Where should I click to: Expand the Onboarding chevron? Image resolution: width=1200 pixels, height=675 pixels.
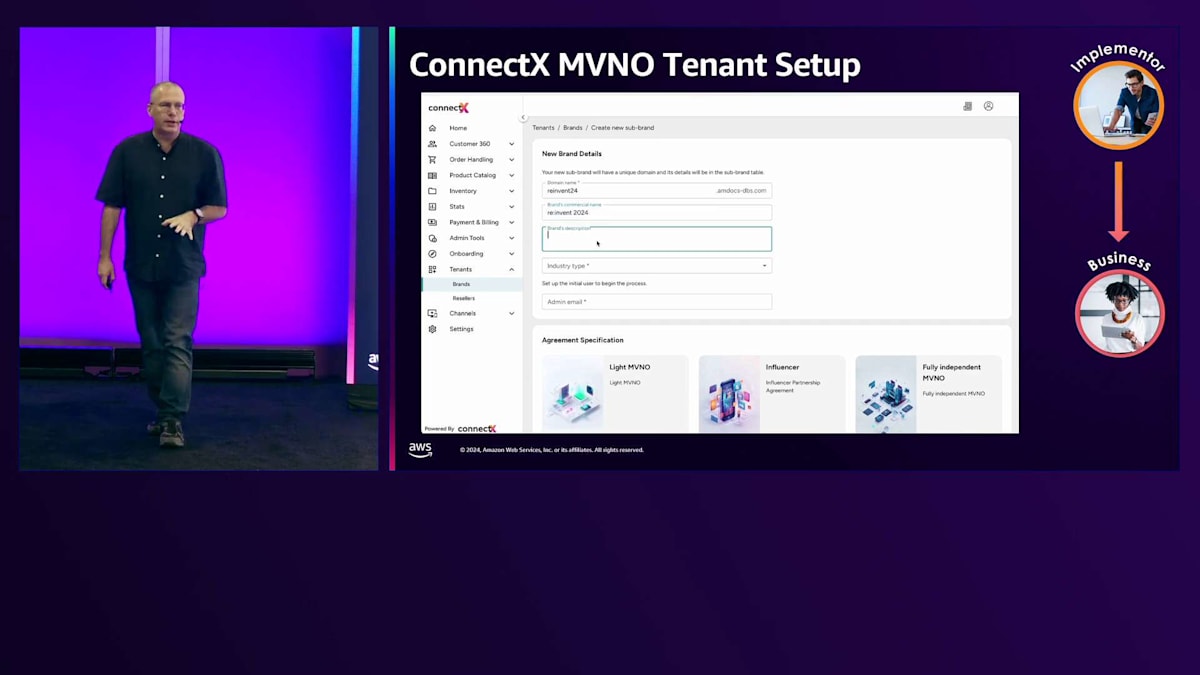click(512, 253)
